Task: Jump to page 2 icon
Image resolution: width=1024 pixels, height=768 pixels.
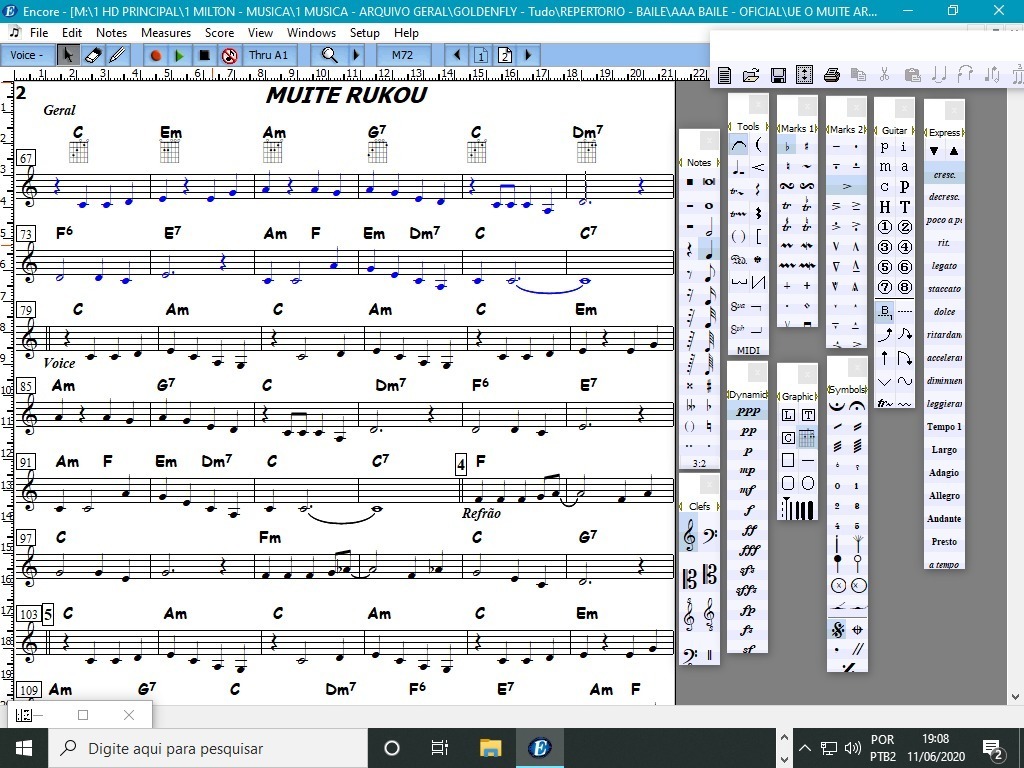Action: [505, 56]
